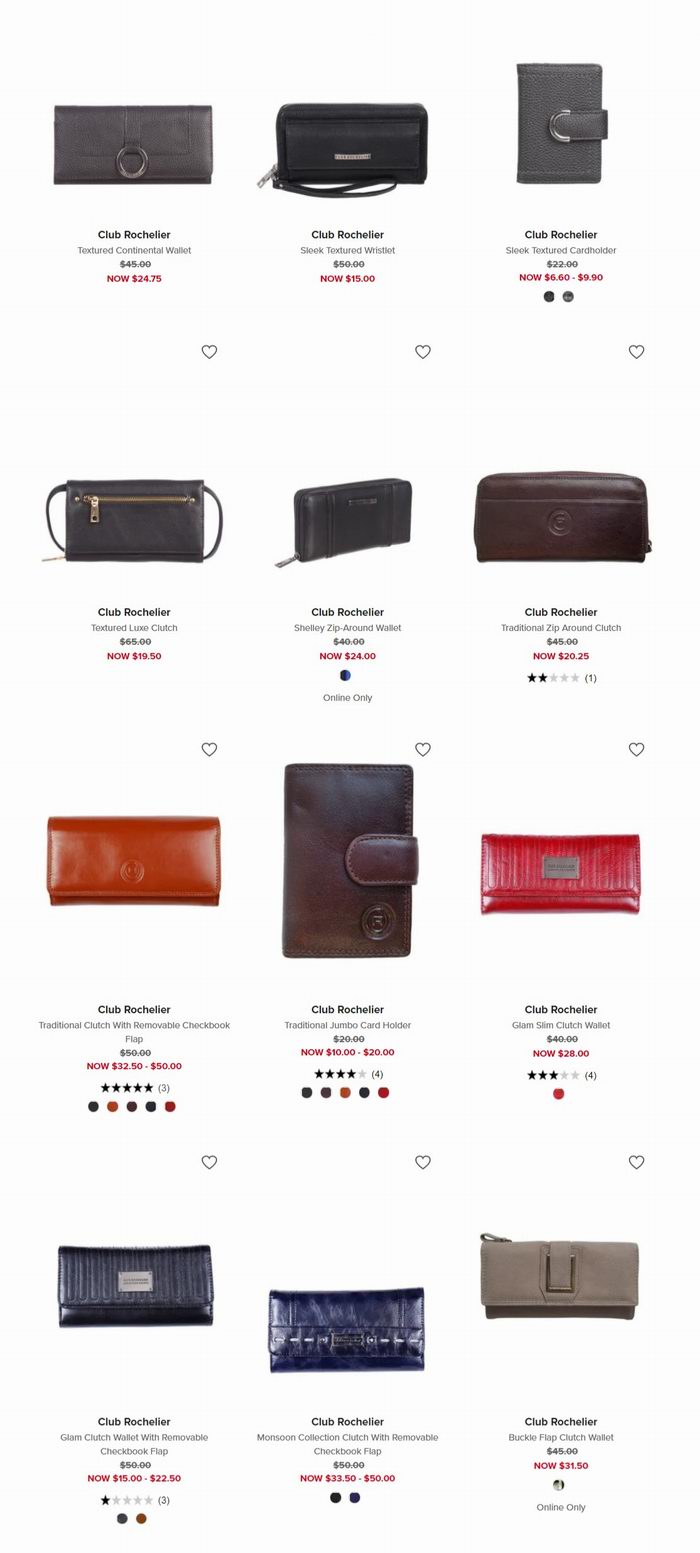Heart the red Glam Slim Clutch Wallet
Screen dimensions: 700x1553
pos(636,749)
